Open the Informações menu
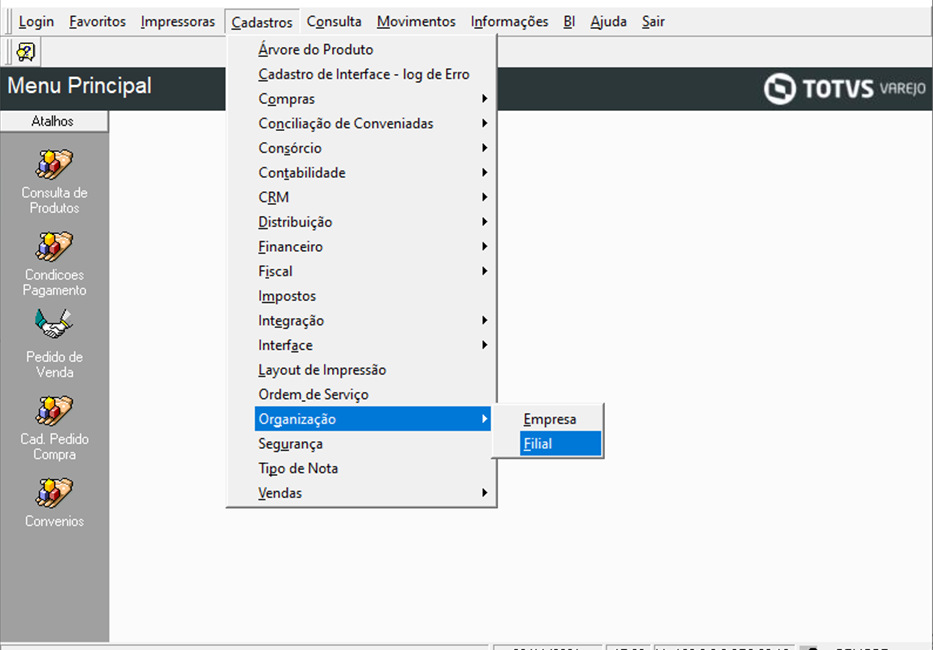Image resolution: width=933 pixels, height=650 pixels. [509, 22]
